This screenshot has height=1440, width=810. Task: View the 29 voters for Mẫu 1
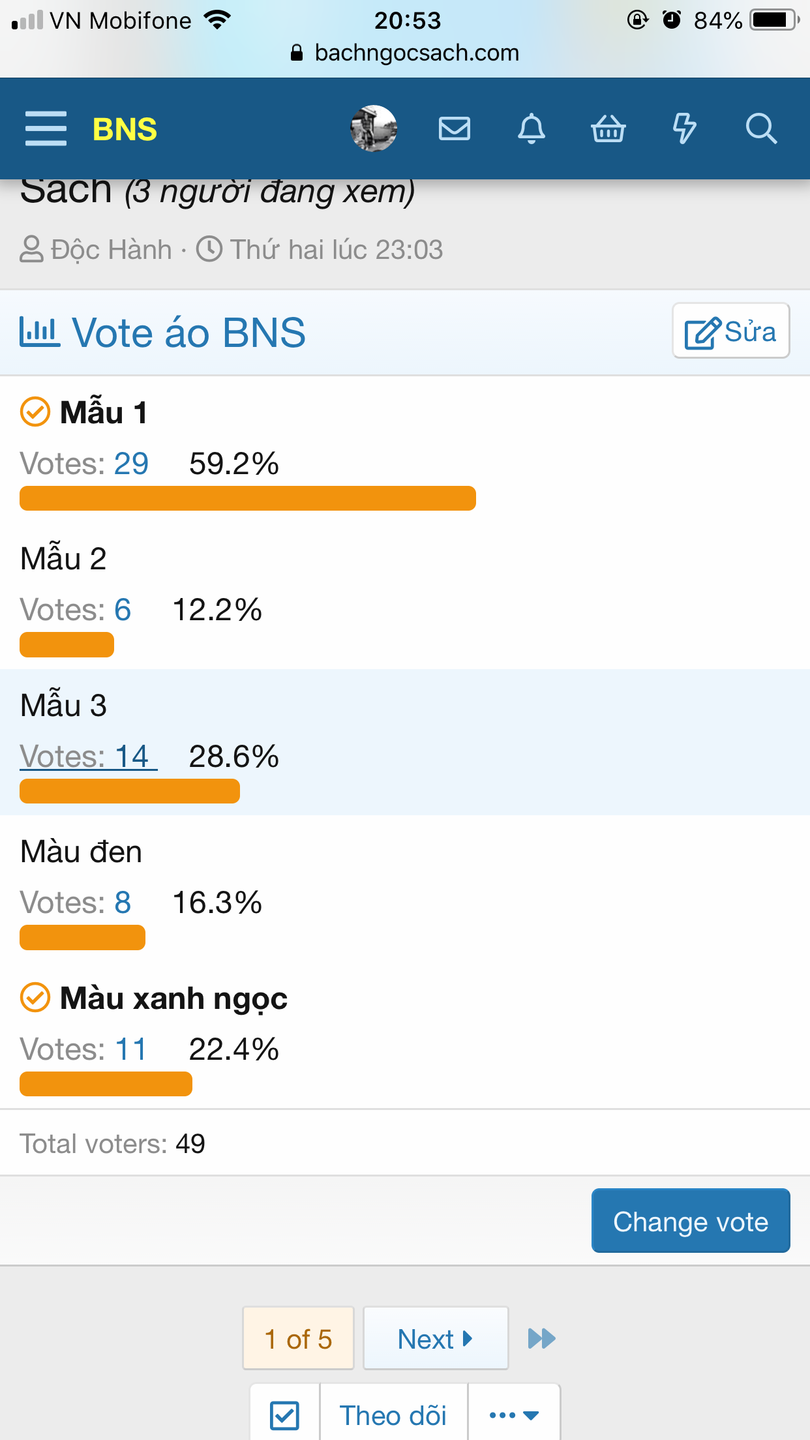pos(131,464)
